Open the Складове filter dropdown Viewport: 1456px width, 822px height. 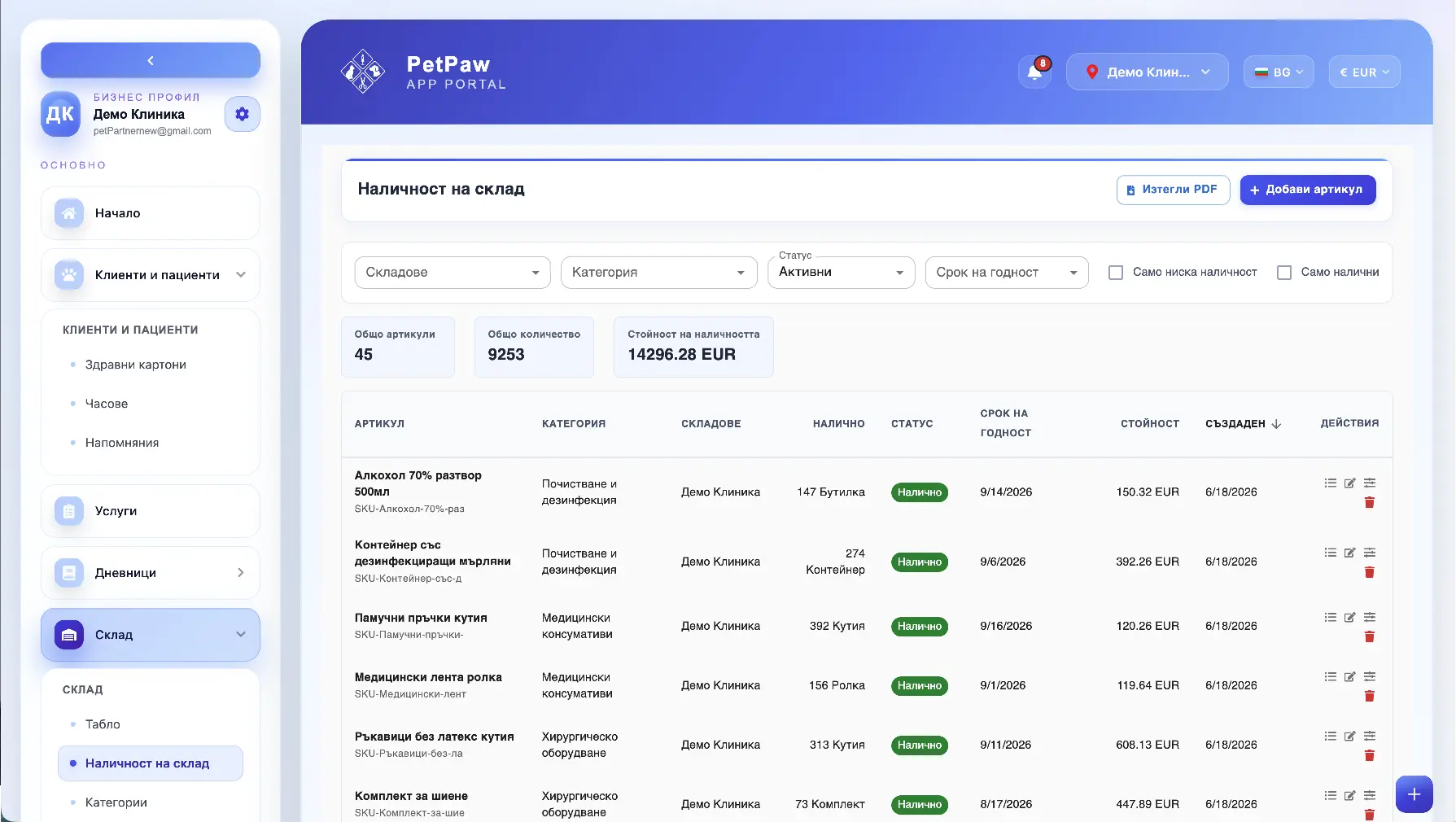click(x=453, y=273)
